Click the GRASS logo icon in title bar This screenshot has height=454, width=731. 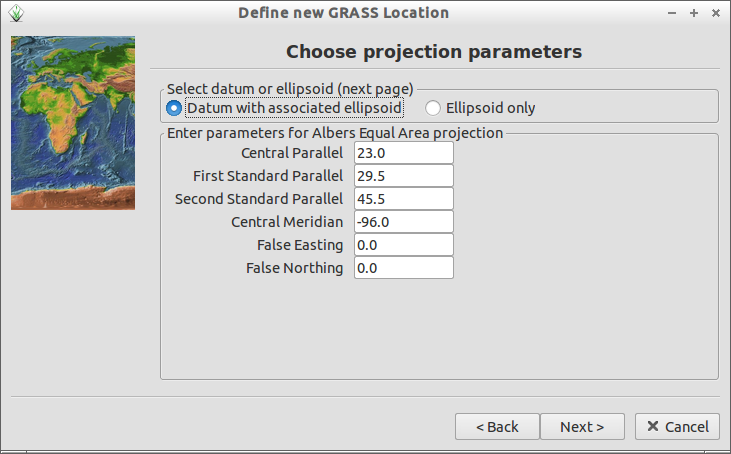pos(16,13)
